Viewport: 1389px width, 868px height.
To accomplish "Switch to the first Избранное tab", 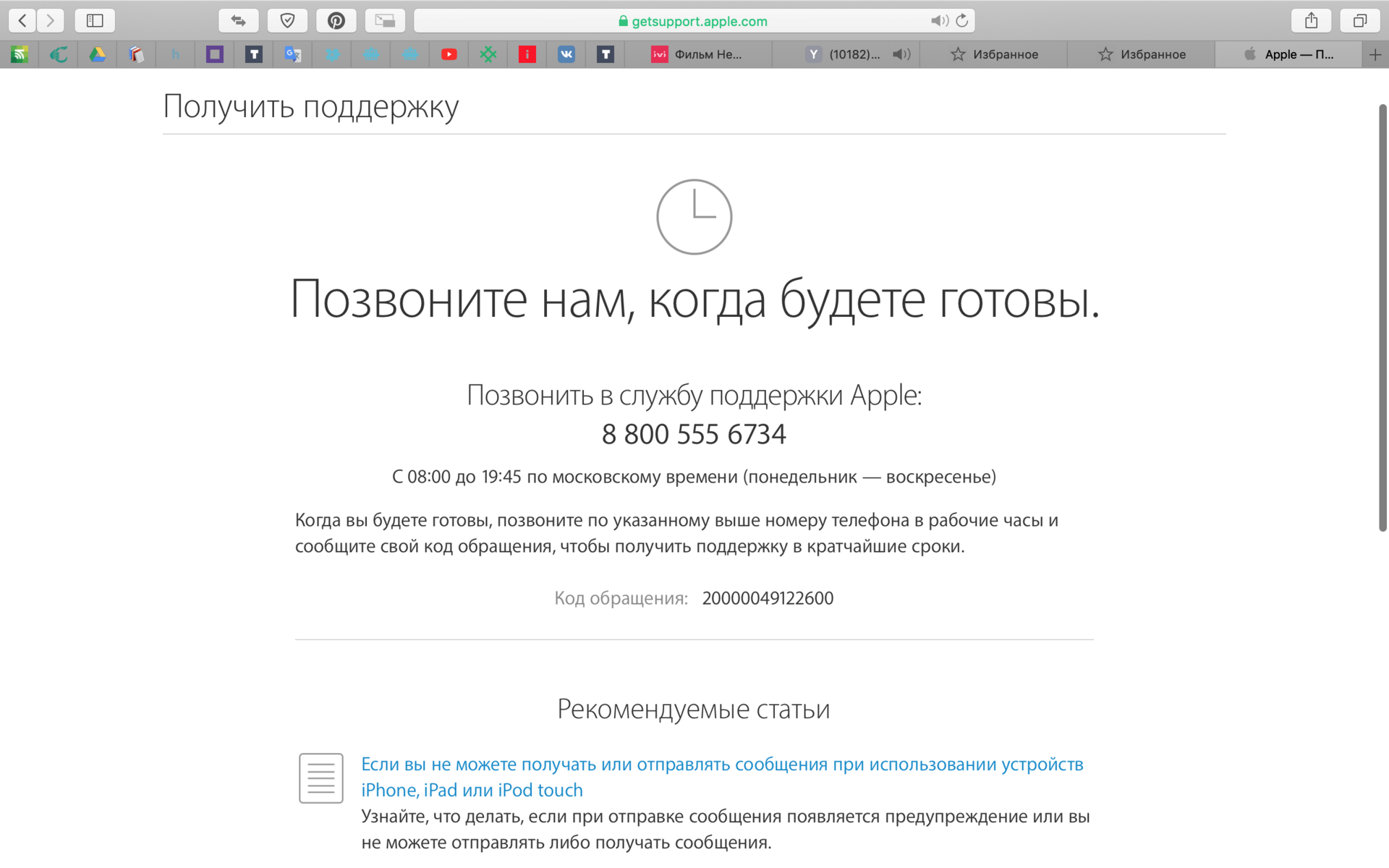I will (994, 54).
